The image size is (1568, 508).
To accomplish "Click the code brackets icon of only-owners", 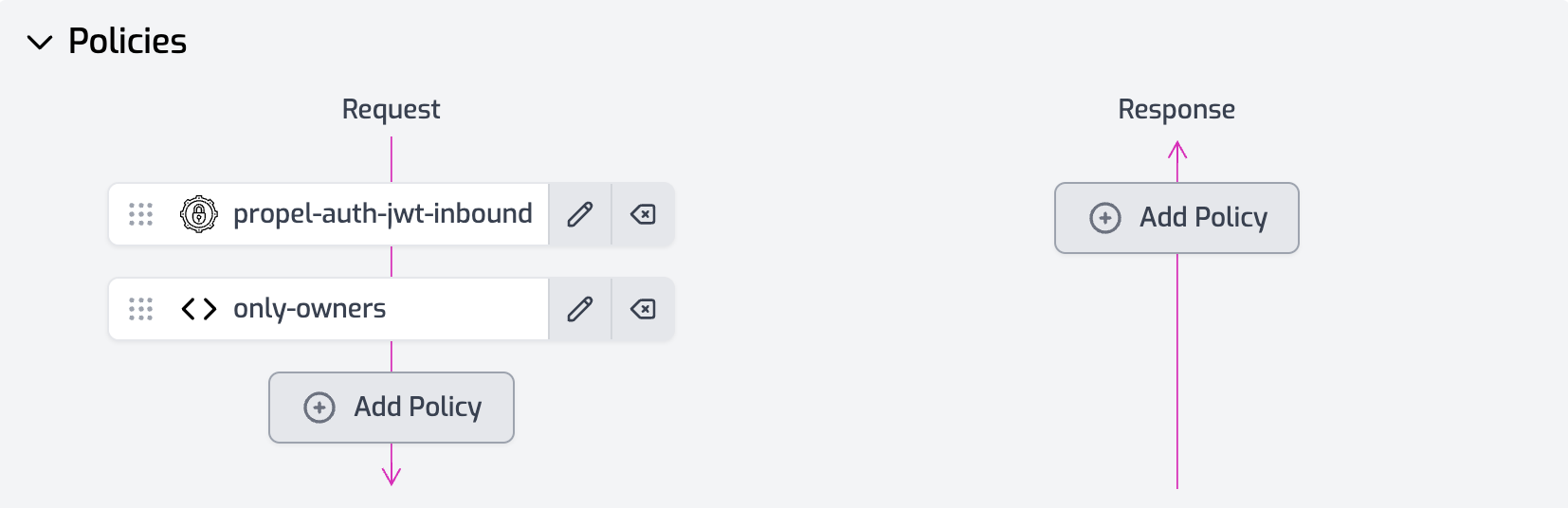I will pos(199,309).
